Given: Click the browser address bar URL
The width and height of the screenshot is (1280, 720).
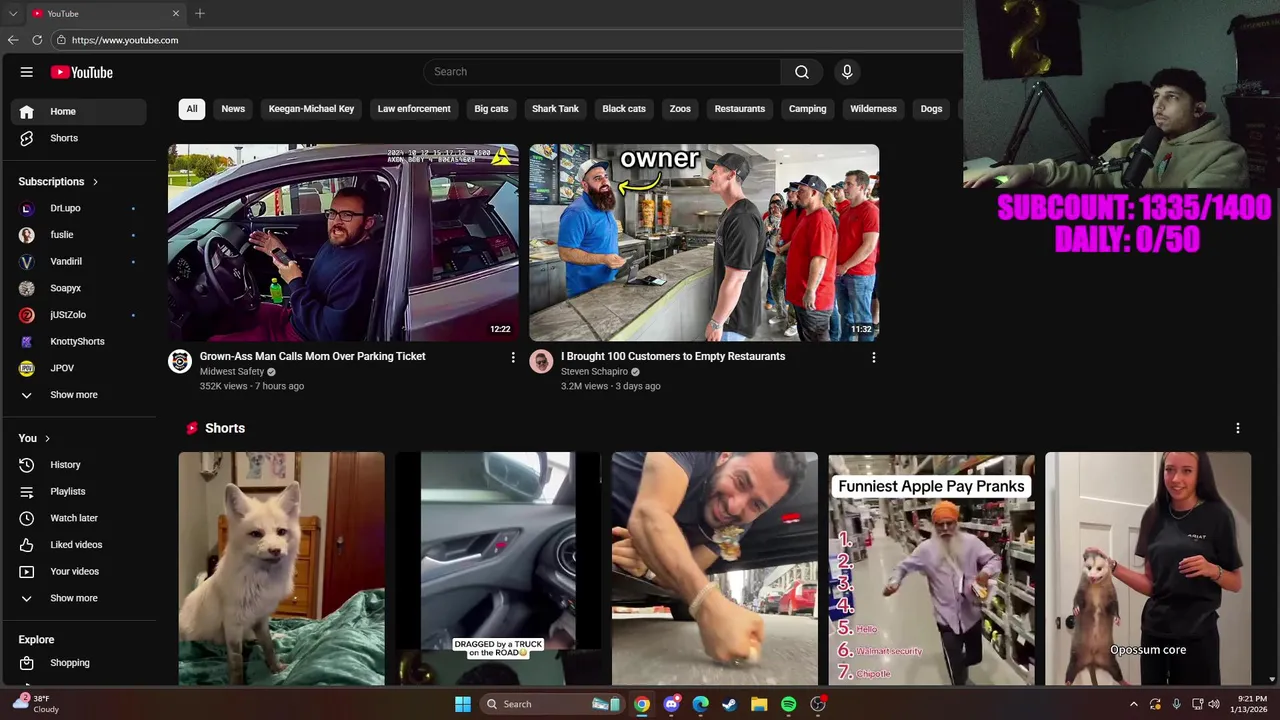Looking at the screenshot, I should (x=125, y=40).
